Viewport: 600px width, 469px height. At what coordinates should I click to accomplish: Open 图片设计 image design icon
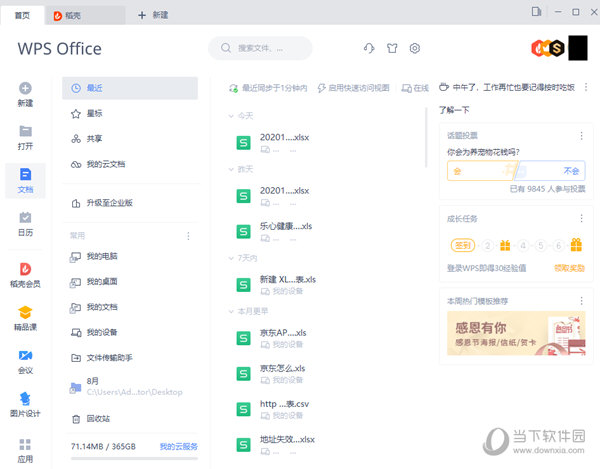(x=25, y=399)
